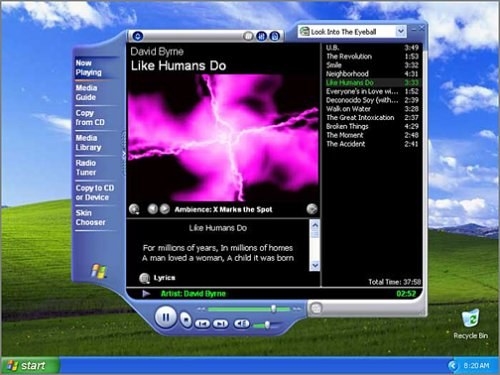Open the Look Into The Eyeball dropdown
Screen dimensions: 500x375
coord(401,32)
